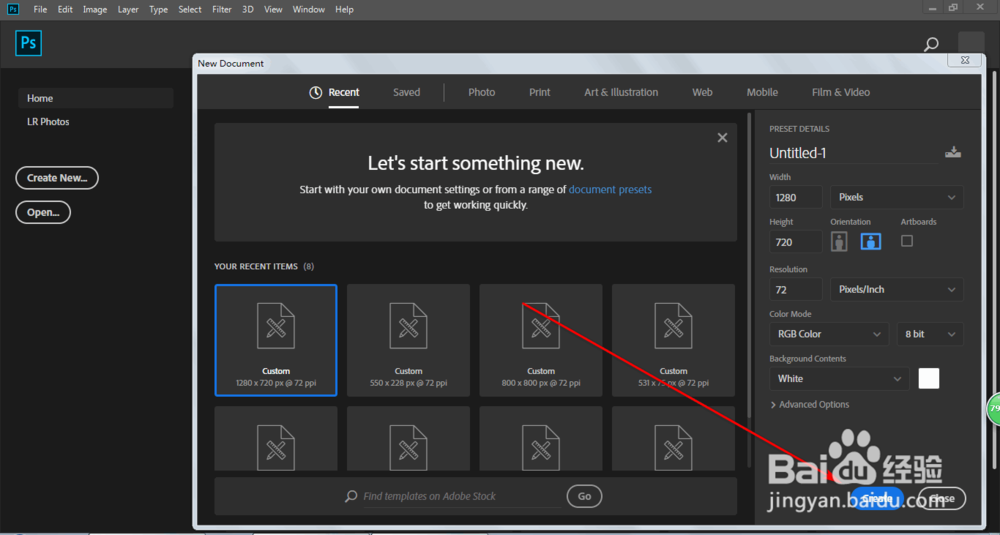Open the Layer menu

[x=128, y=10]
